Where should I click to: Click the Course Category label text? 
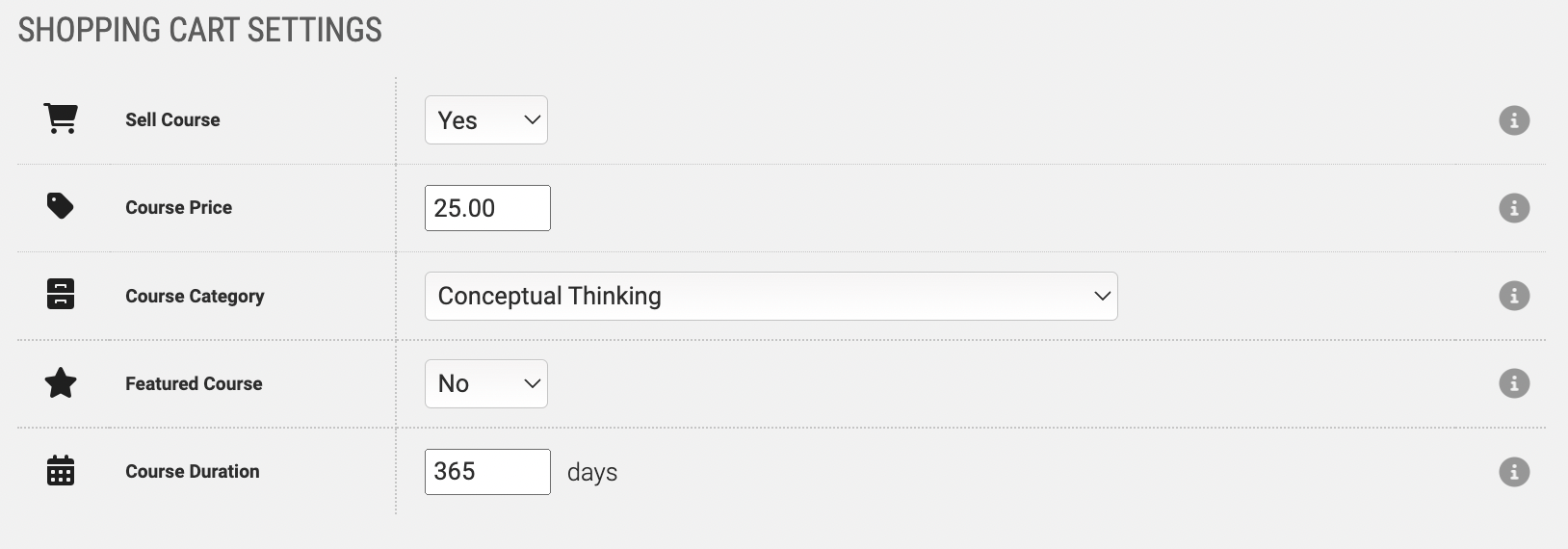pyautogui.click(x=195, y=296)
